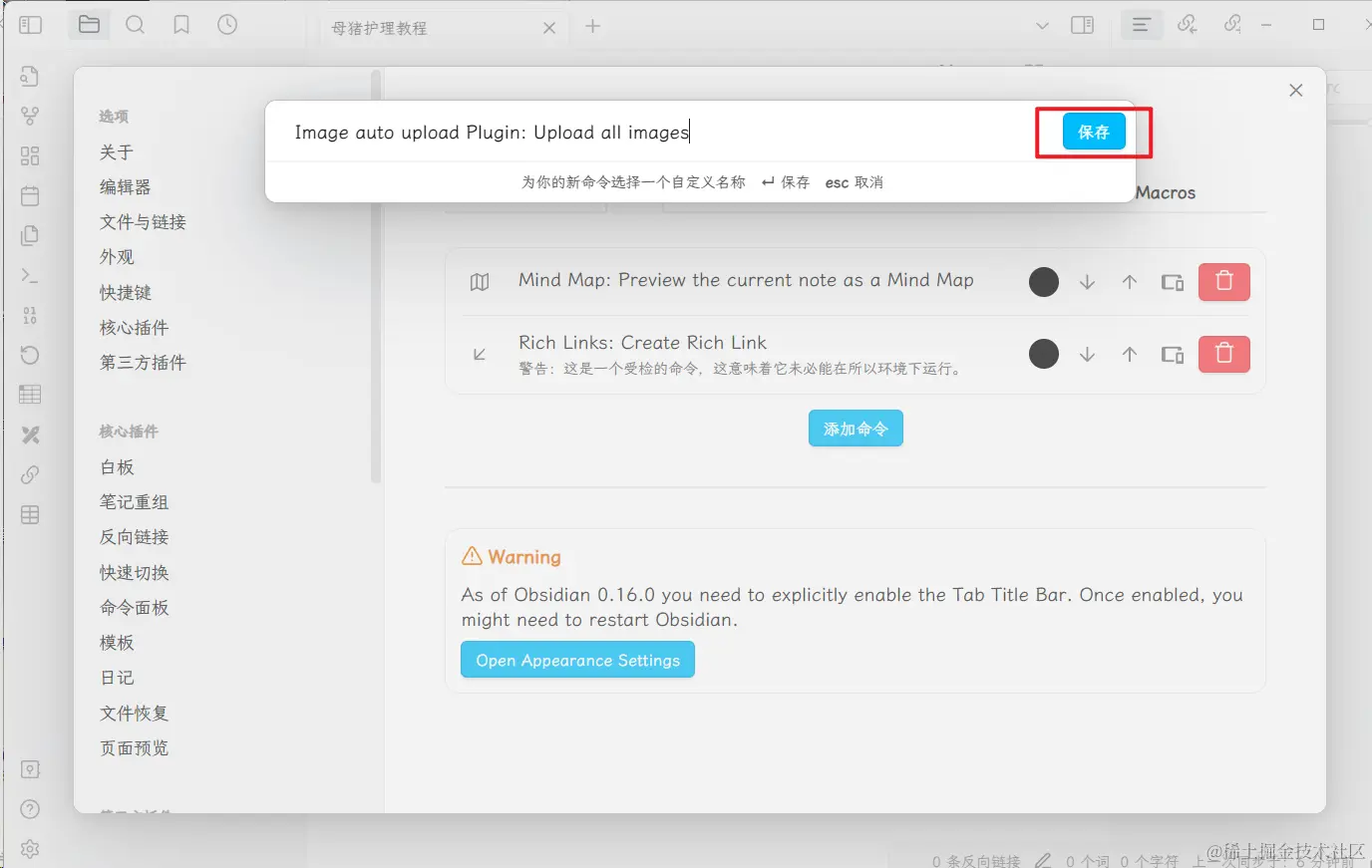Click the custom command name input field
Screen dimensions: 1372x868
658,133
